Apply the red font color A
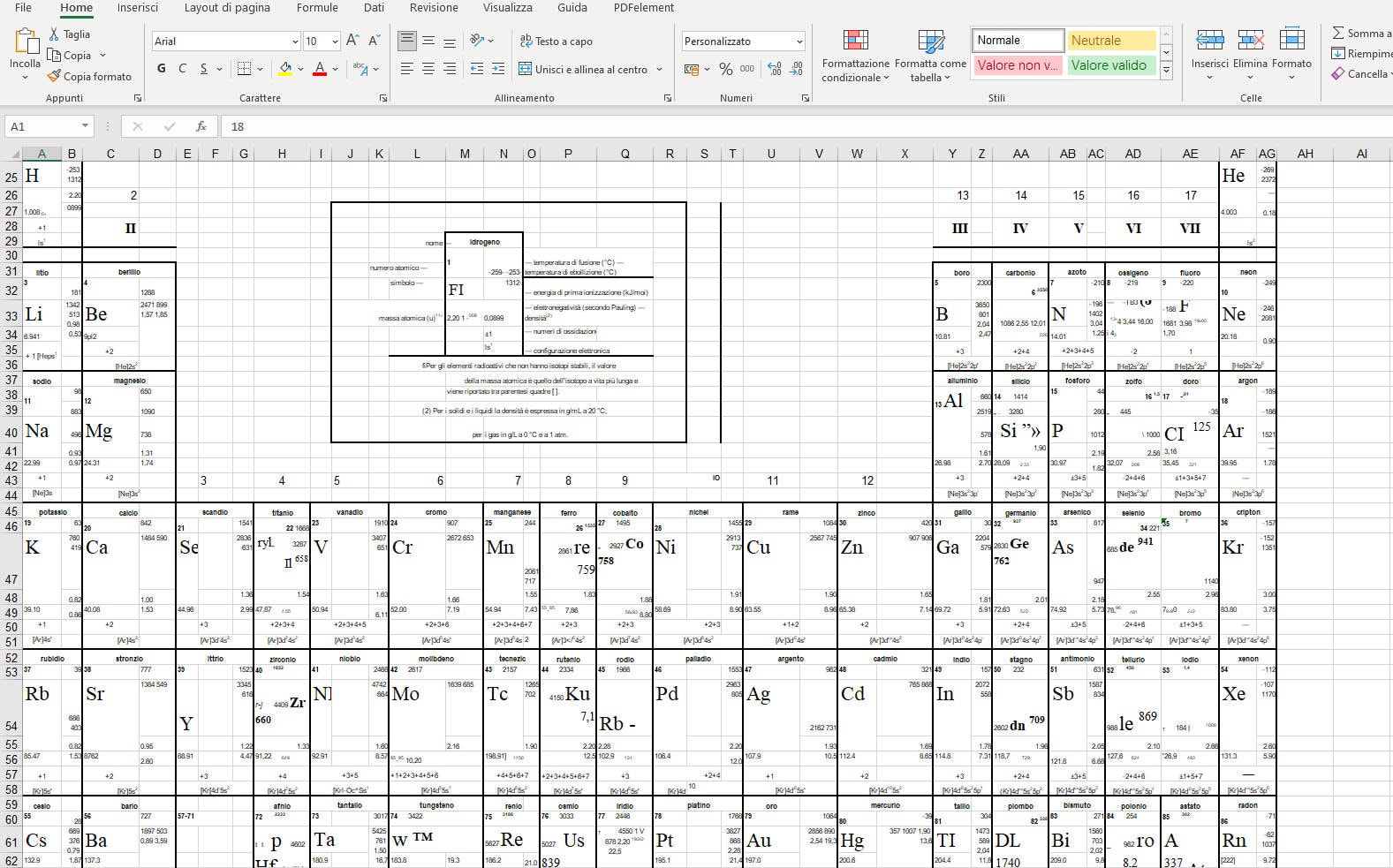This screenshot has width=1393, height=868. click(x=320, y=69)
